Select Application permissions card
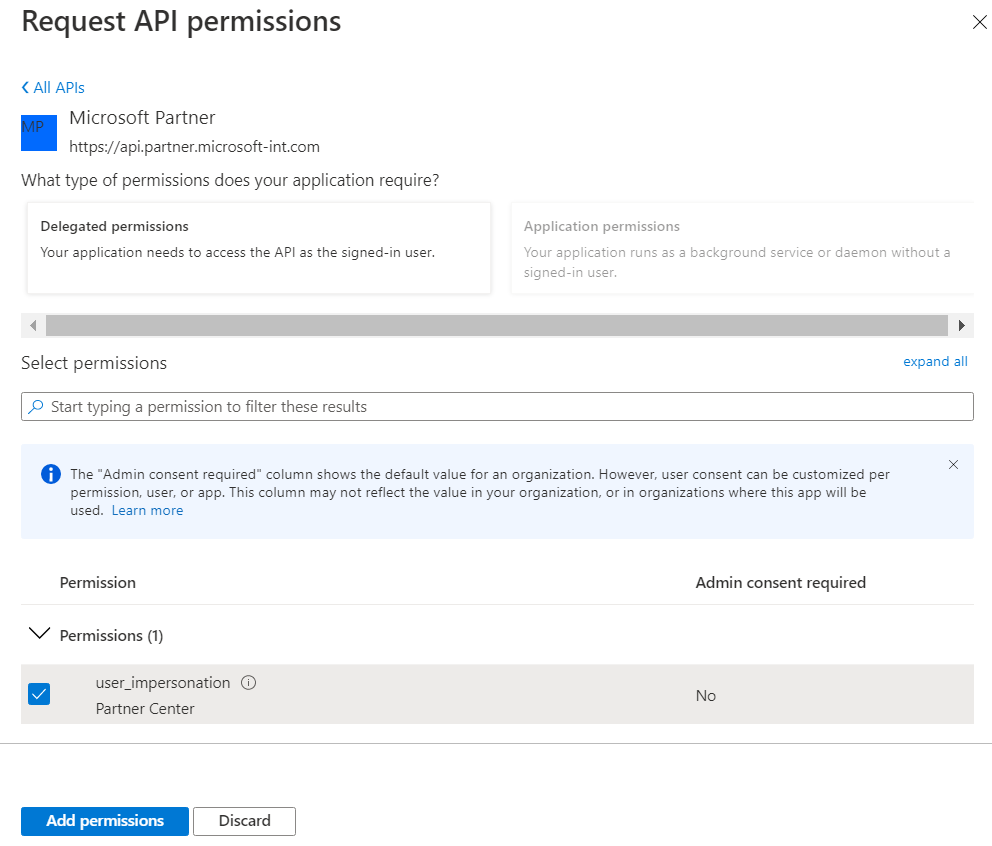Image resolution: width=992 pixels, height=846 pixels. [742, 247]
